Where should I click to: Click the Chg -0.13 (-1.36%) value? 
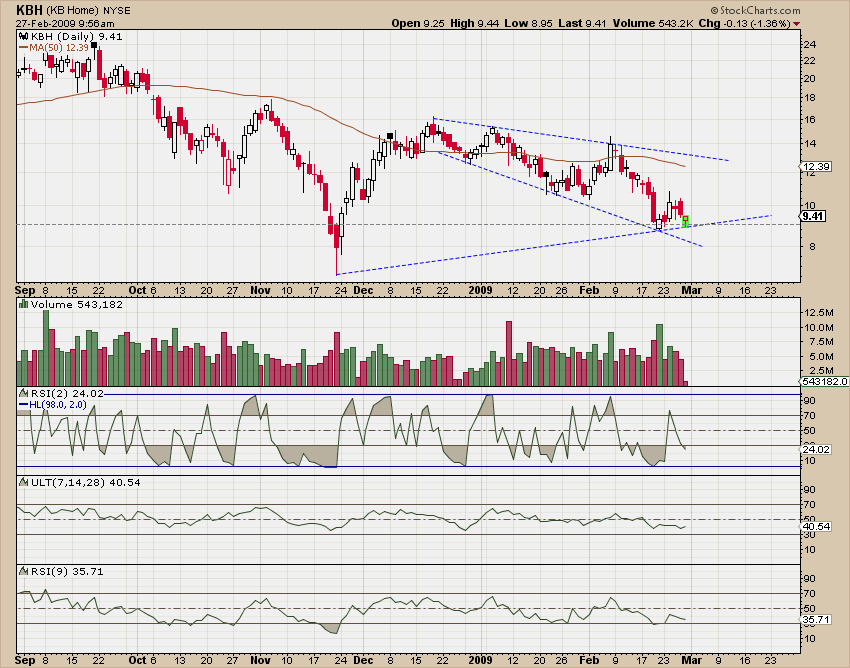(744, 23)
